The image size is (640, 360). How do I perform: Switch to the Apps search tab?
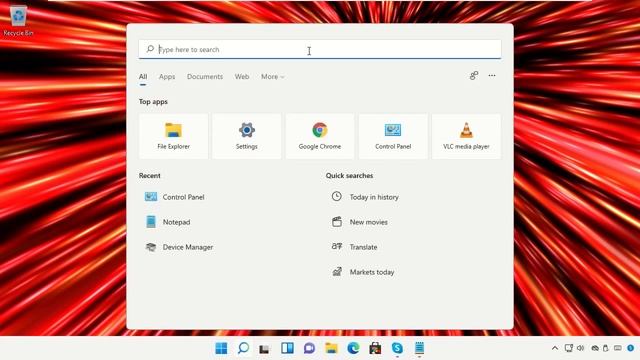167,76
